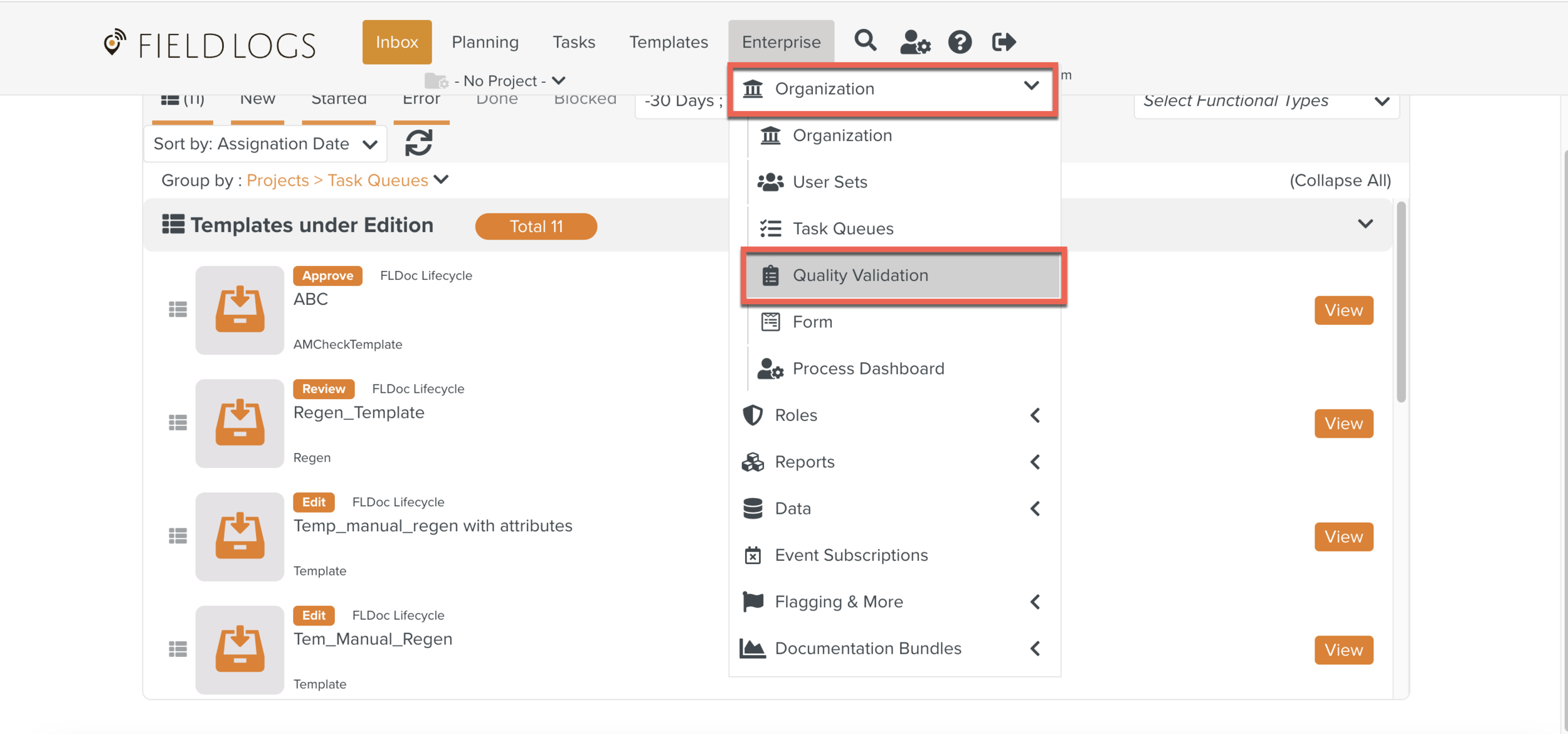This screenshot has width=1568, height=734.
Task: Switch to the Planning tab
Action: coord(485,42)
